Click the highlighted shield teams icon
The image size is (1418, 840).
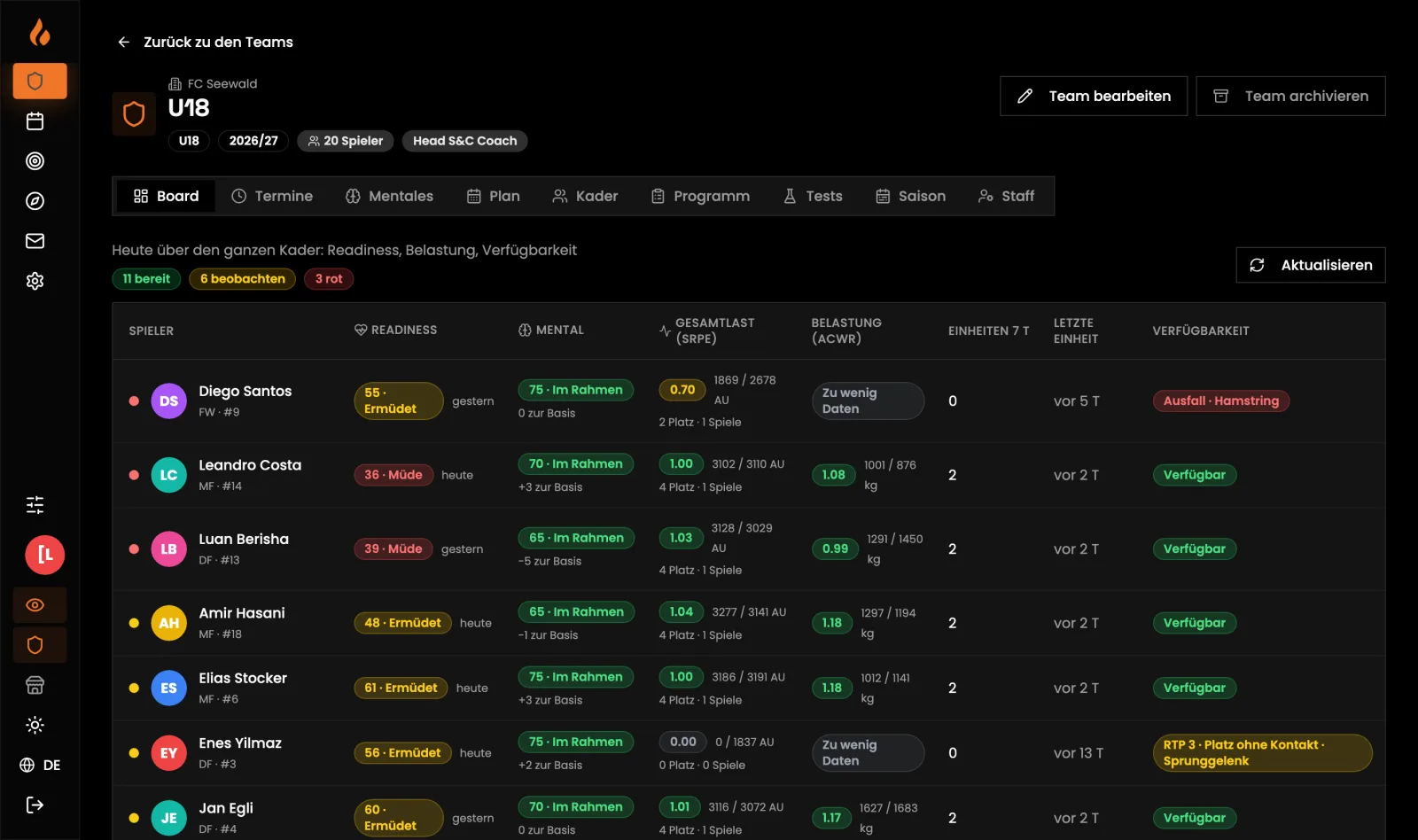pyautogui.click(x=40, y=81)
